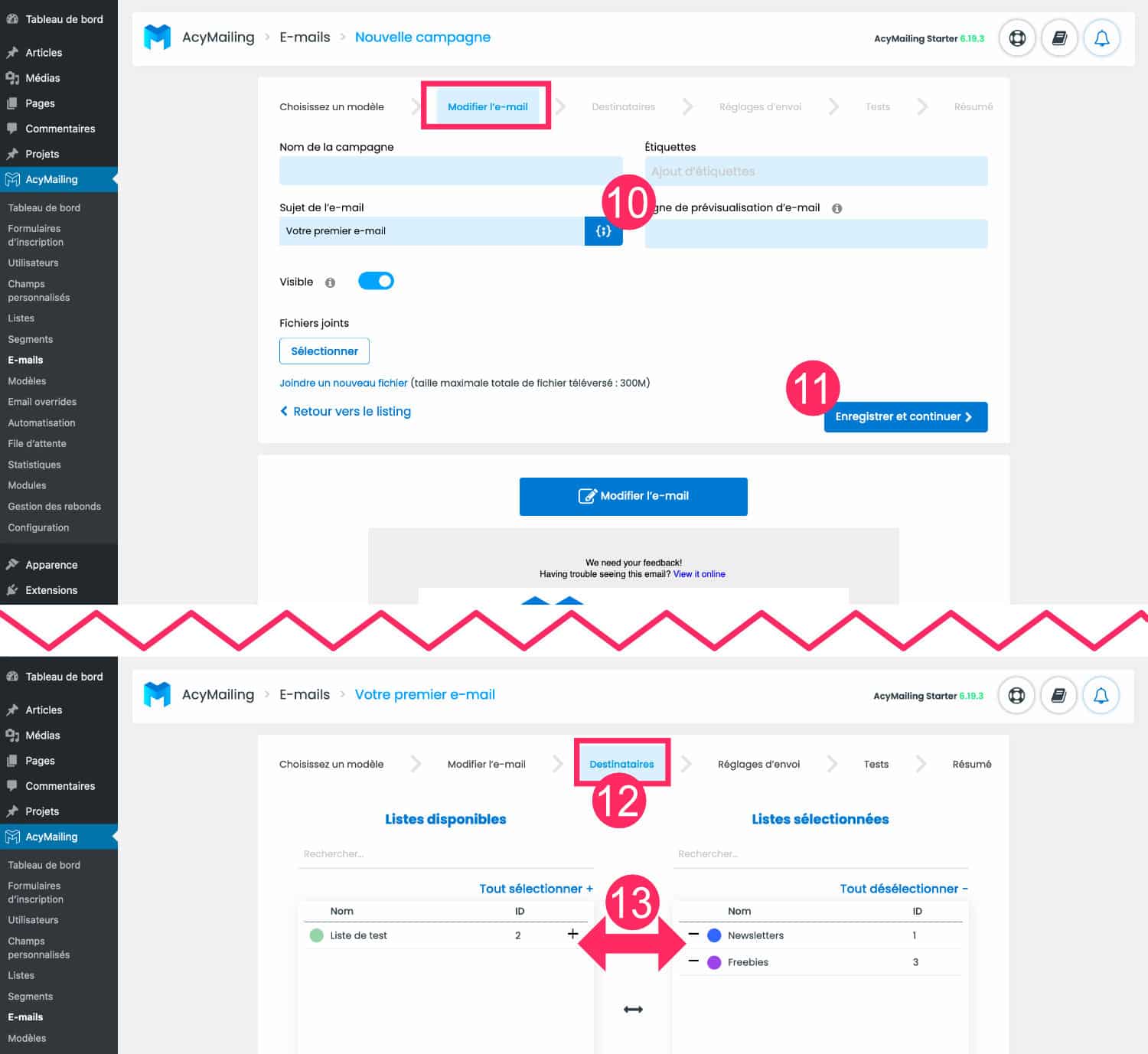Click the AcyMailing logo in the lower header

pyautogui.click(x=158, y=694)
